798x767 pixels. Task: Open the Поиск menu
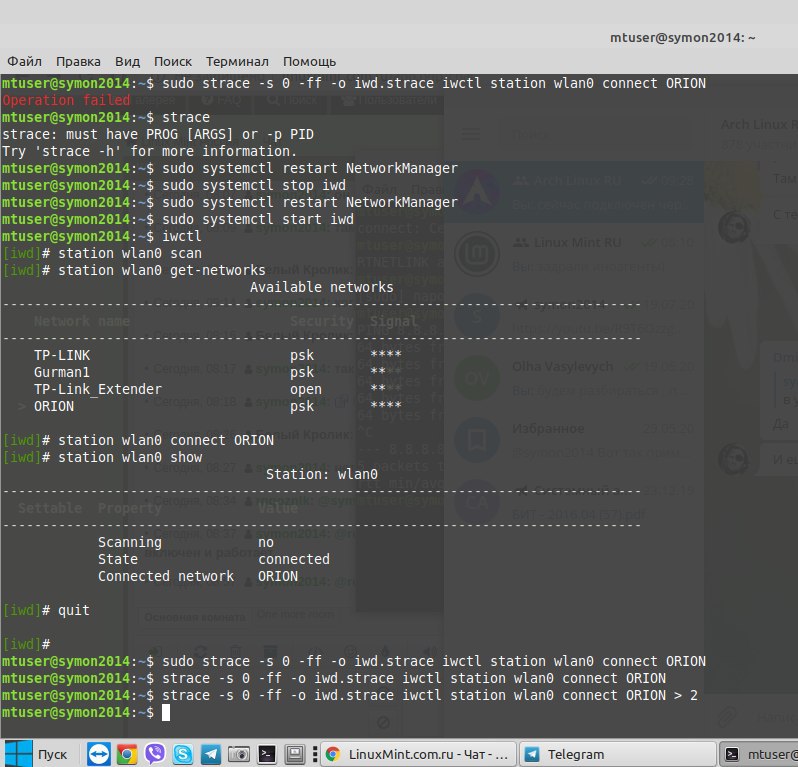tap(173, 61)
